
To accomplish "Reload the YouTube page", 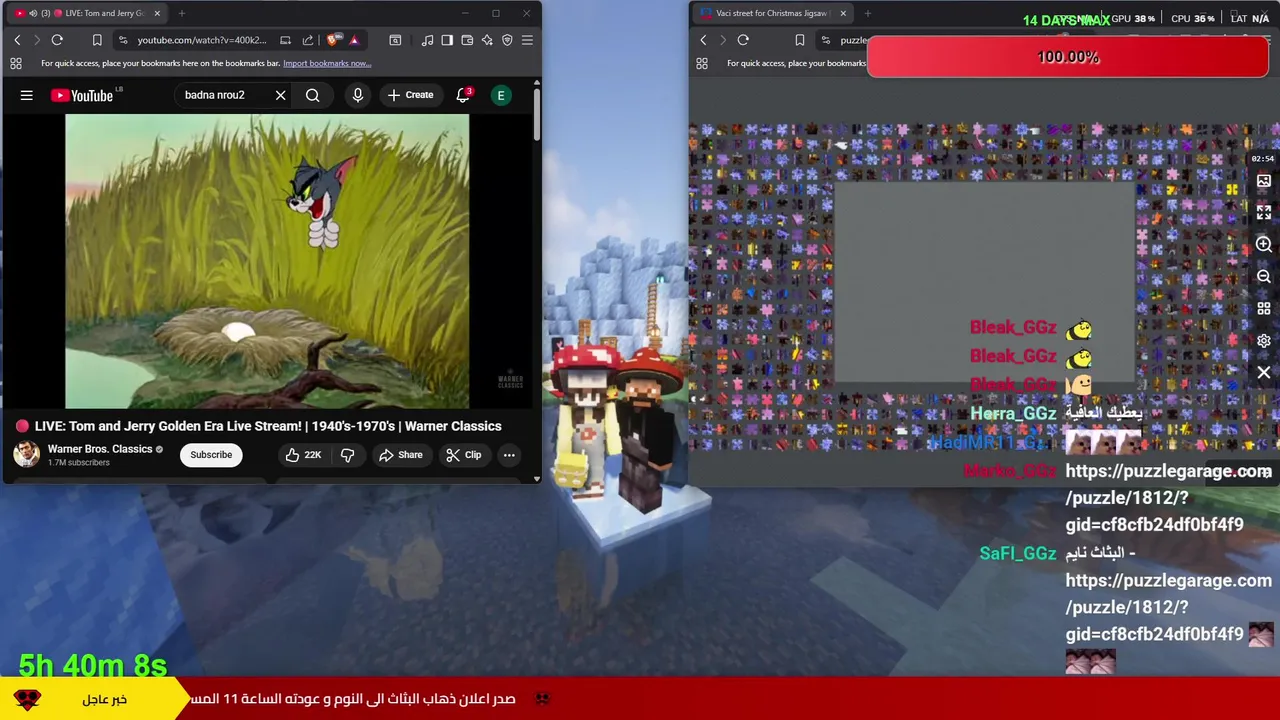I will point(57,40).
